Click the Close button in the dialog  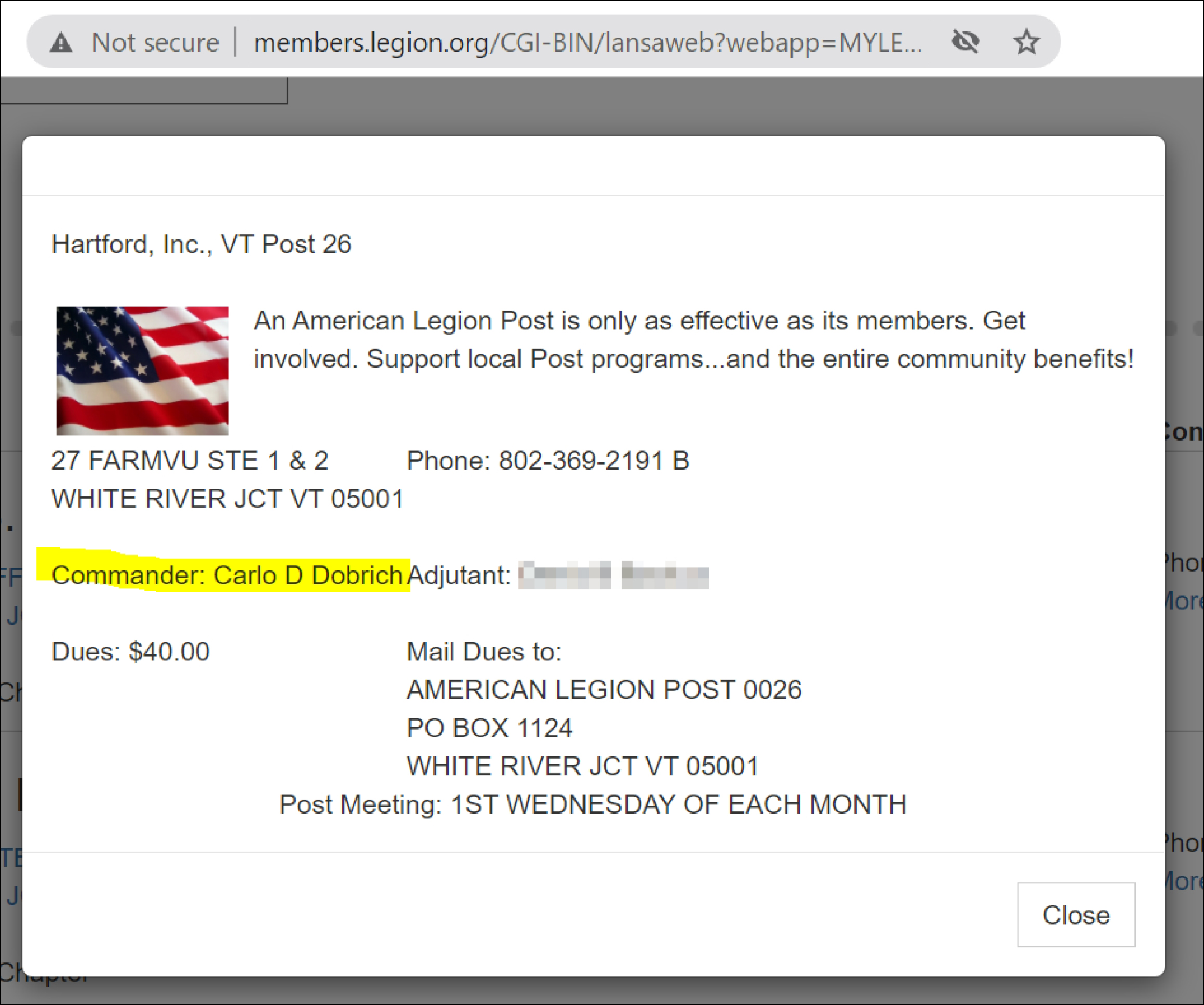tap(1076, 915)
